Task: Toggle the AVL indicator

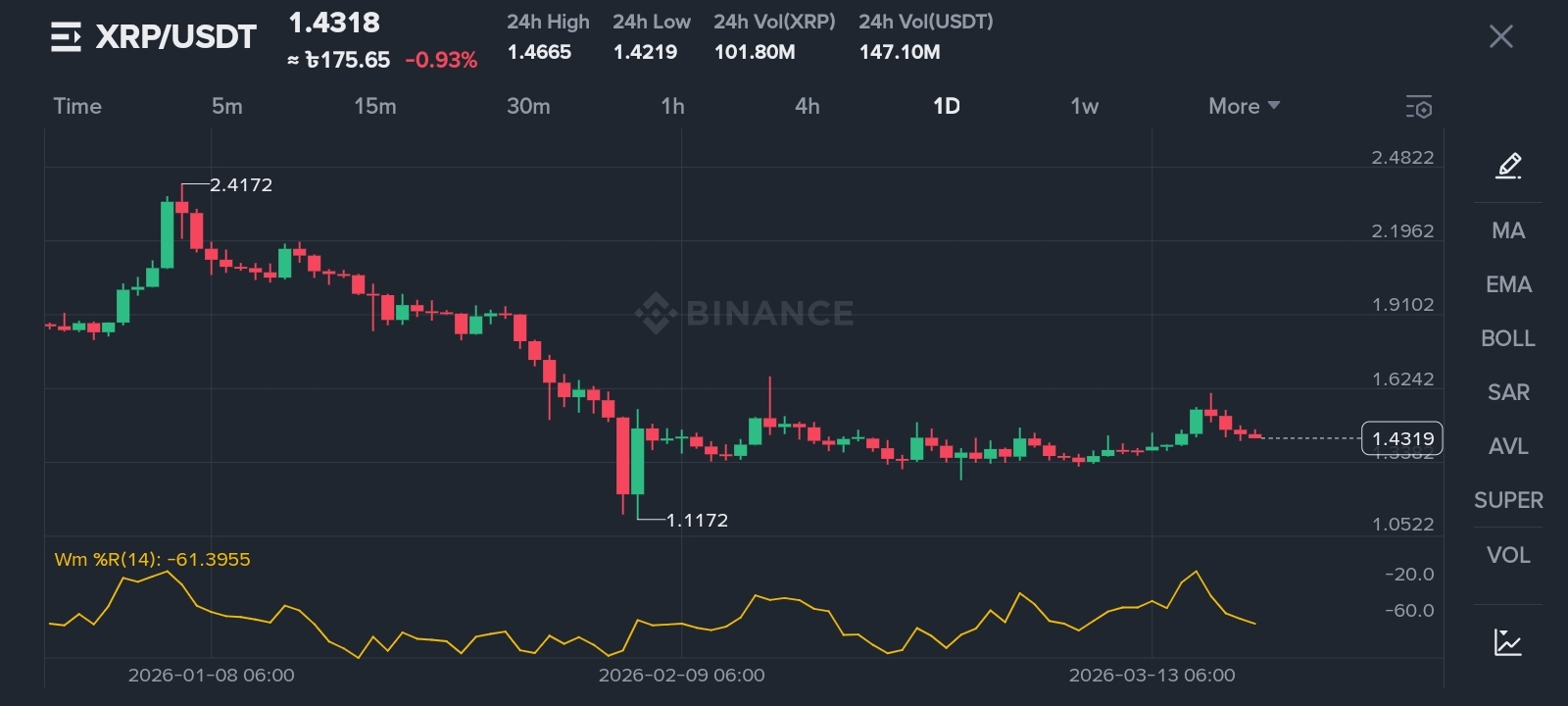Action: pyautogui.click(x=1508, y=446)
